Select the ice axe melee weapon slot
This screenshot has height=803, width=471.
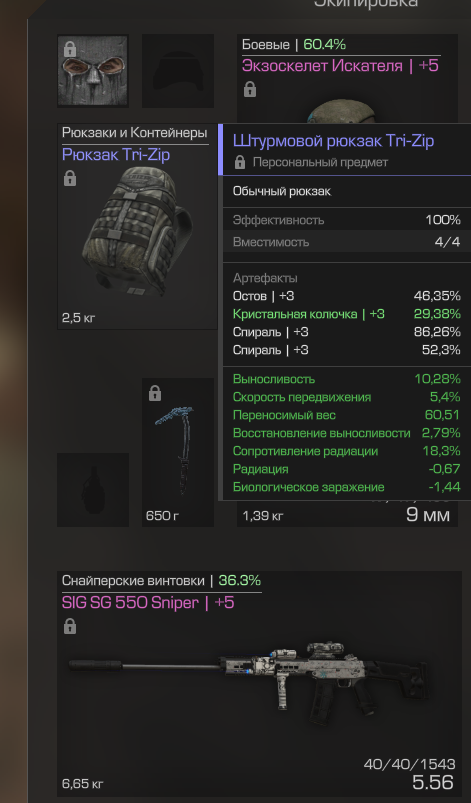coord(178,452)
